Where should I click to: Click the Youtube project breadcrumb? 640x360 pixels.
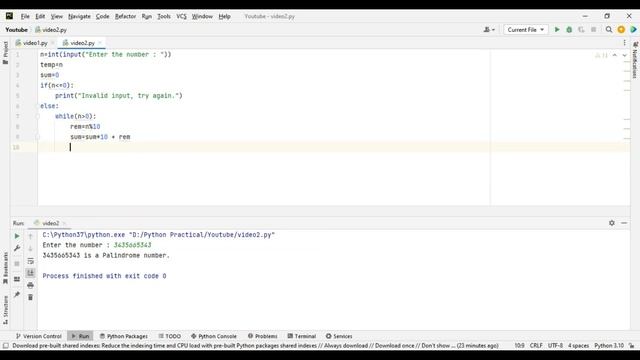pyautogui.click(x=16, y=30)
